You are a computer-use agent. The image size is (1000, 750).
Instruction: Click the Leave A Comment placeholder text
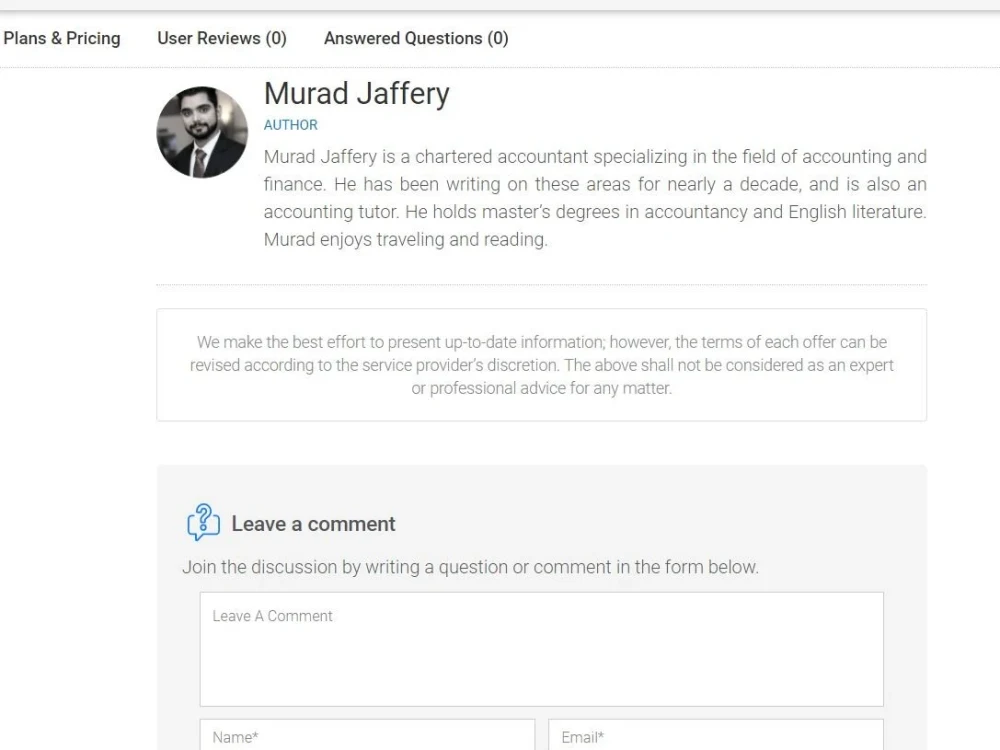point(272,616)
